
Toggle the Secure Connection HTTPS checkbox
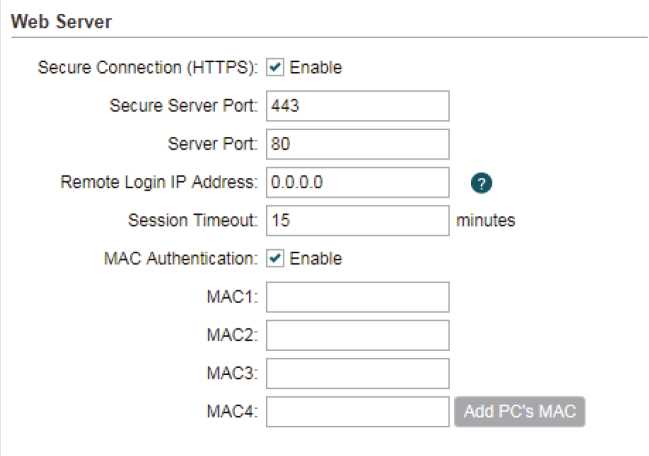tap(276, 68)
